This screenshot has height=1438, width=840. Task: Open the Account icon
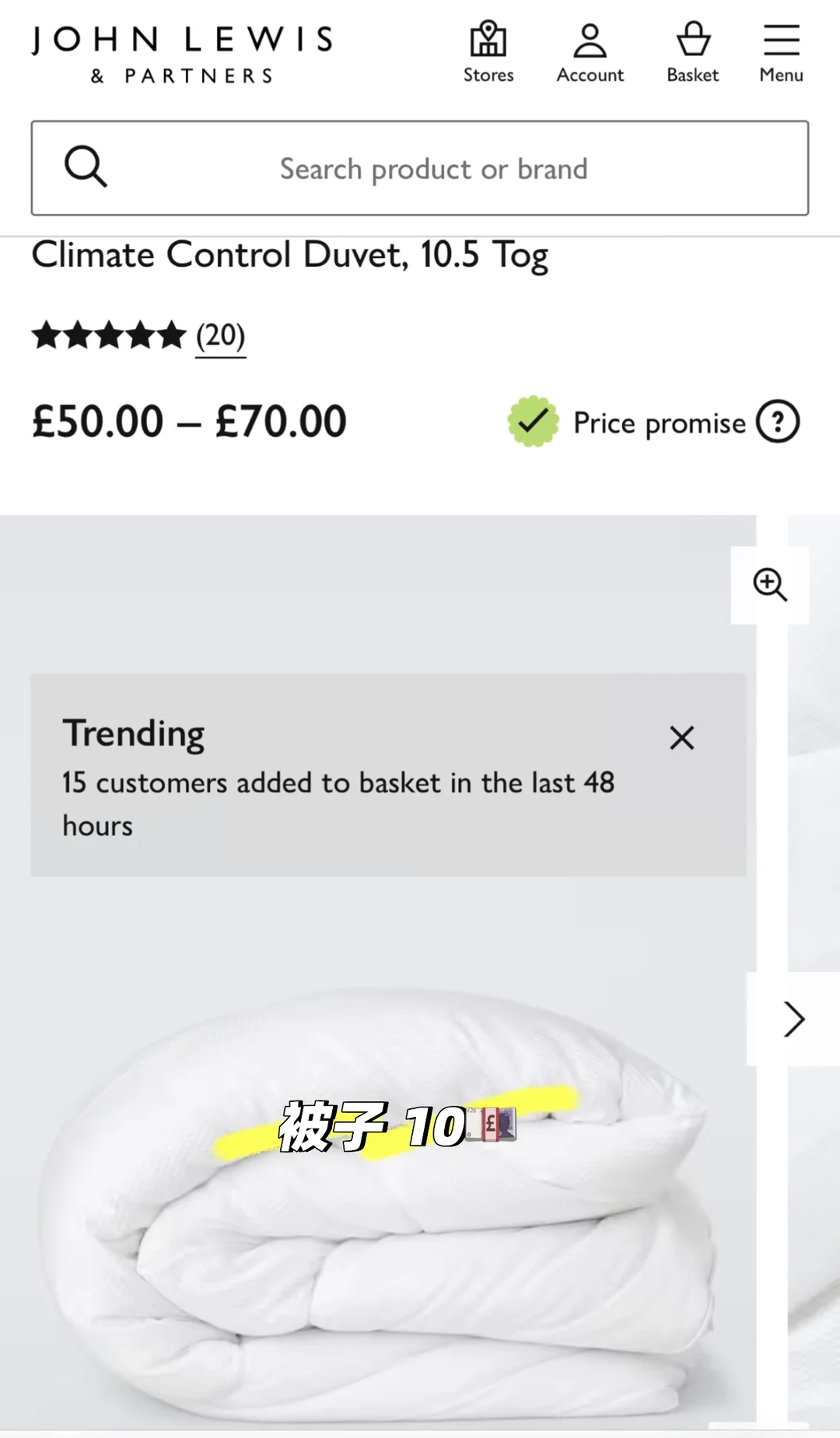tap(590, 53)
